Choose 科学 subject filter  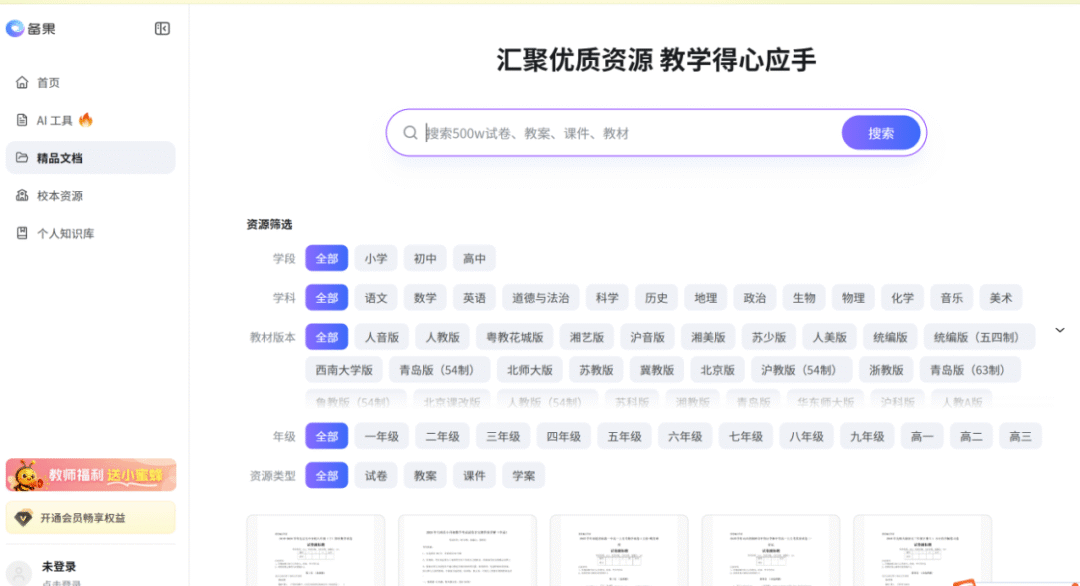(607, 297)
